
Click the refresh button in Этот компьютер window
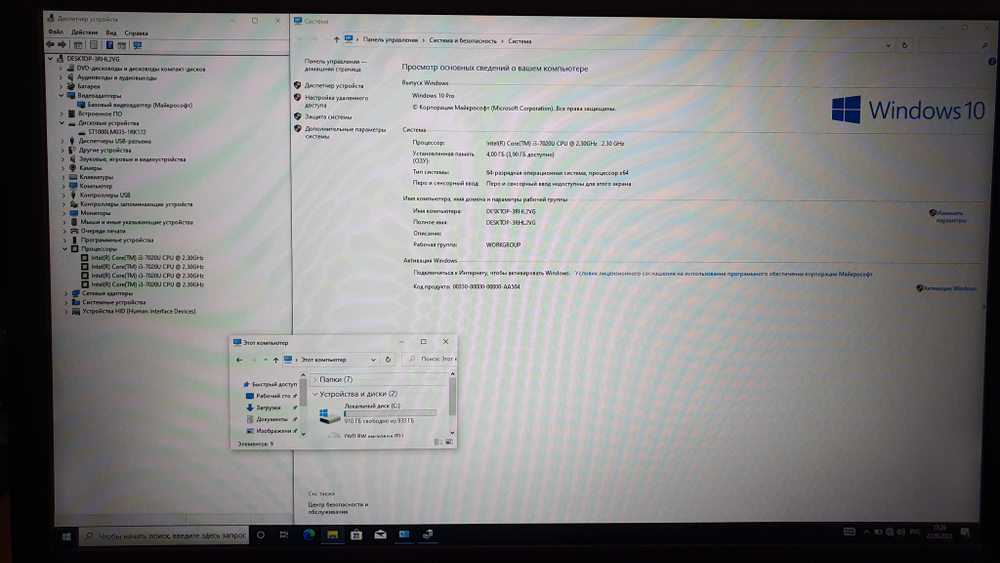tap(388, 360)
